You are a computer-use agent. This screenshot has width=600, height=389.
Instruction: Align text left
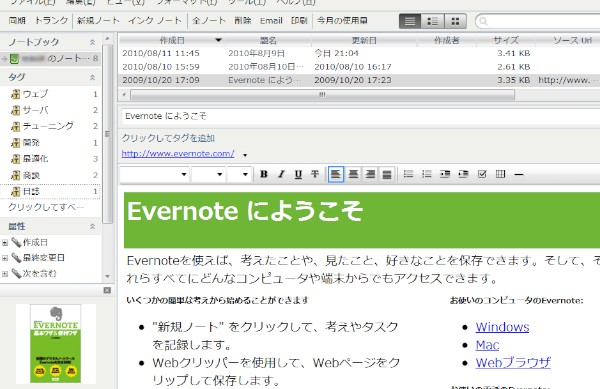336,174
